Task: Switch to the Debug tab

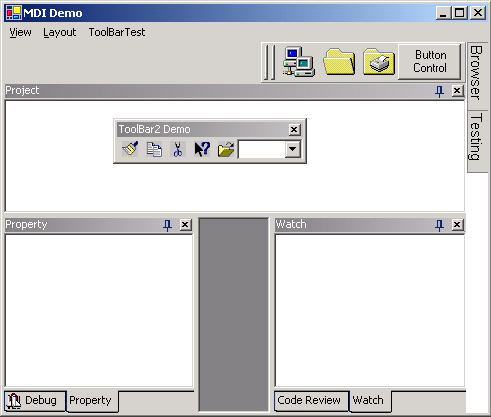Action: point(35,401)
